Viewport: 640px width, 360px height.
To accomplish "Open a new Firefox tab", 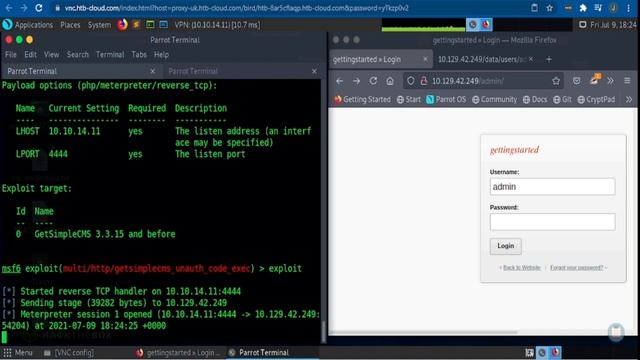I will coord(549,60).
